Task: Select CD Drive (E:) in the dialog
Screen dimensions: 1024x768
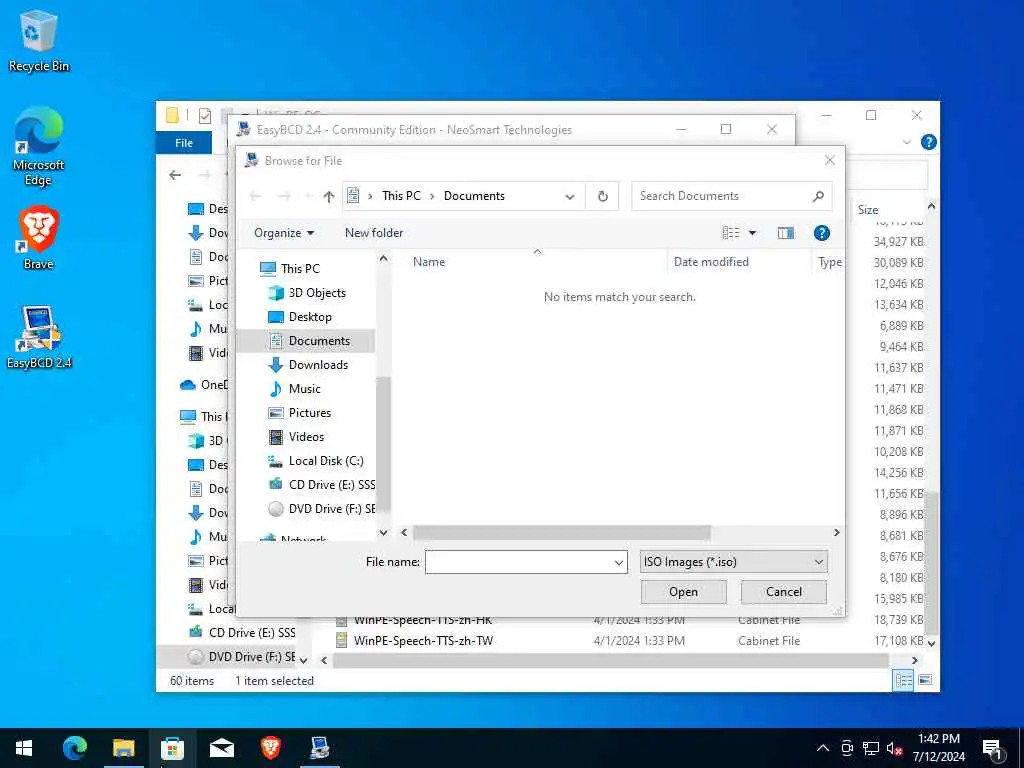Action: pyautogui.click(x=331, y=485)
